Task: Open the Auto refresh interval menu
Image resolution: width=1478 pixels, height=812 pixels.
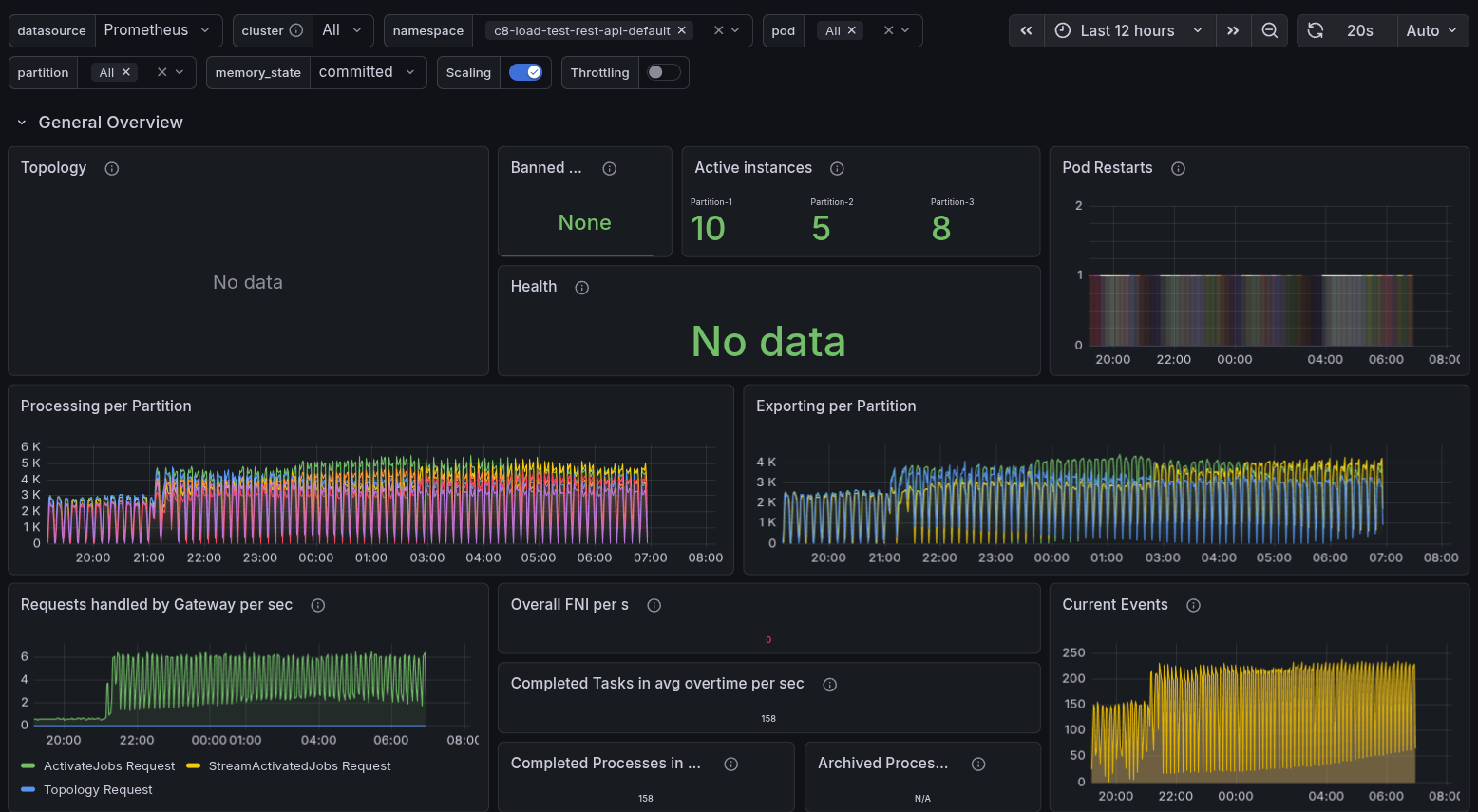Action: click(x=1431, y=30)
